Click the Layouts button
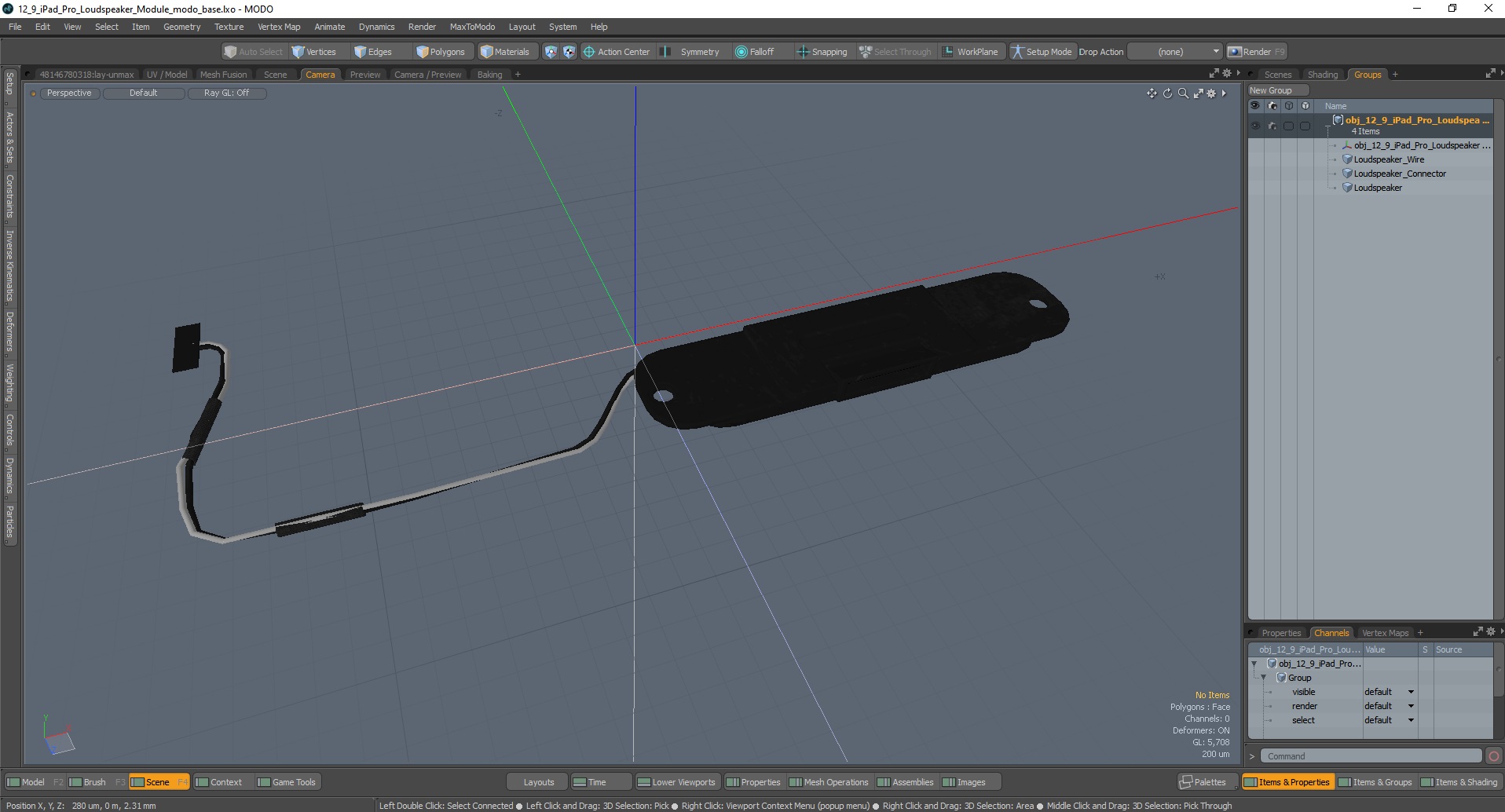 (x=538, y=782)
